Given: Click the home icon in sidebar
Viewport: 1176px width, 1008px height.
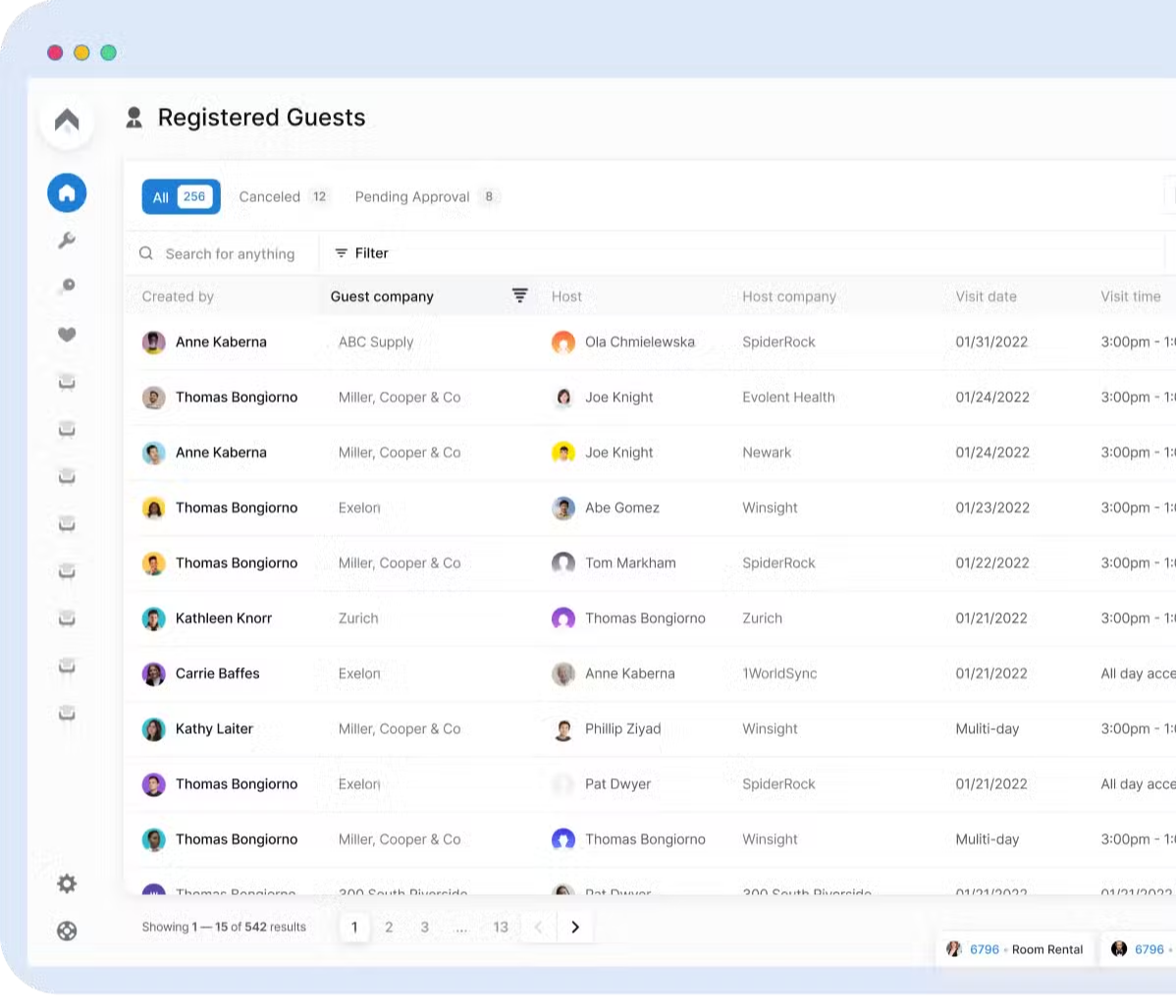Looking at the screenshot, I should pyautogui.click(x=67, y=193).
